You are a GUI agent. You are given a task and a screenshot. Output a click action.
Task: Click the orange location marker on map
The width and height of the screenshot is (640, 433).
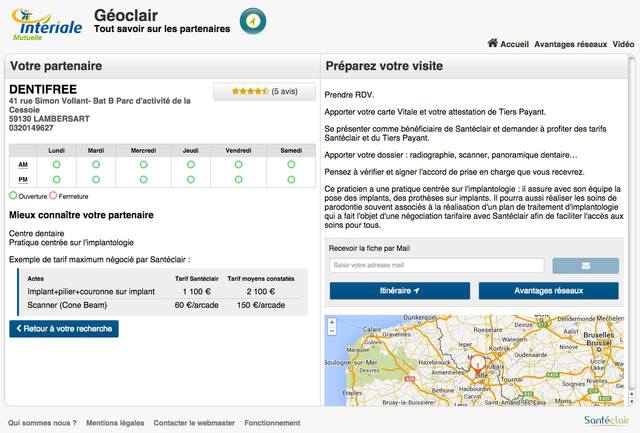pyautogui.click(x=477, y=365)
